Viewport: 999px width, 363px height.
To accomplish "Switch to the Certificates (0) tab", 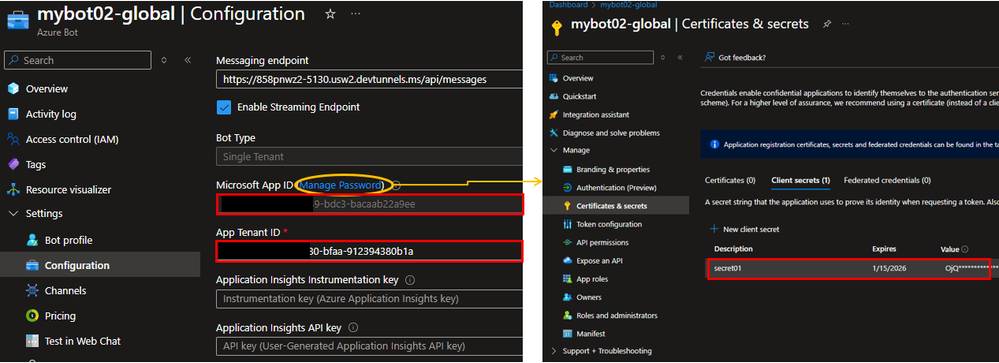I will point(730,180).
